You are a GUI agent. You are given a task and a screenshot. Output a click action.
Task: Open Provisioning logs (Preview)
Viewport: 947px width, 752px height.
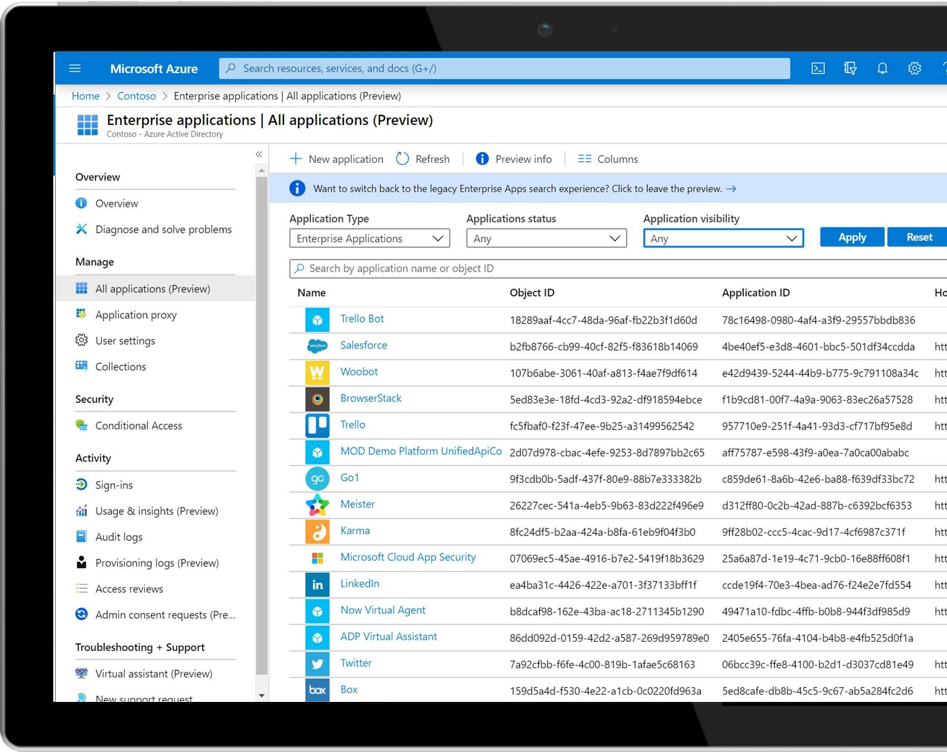click(157, 563)
